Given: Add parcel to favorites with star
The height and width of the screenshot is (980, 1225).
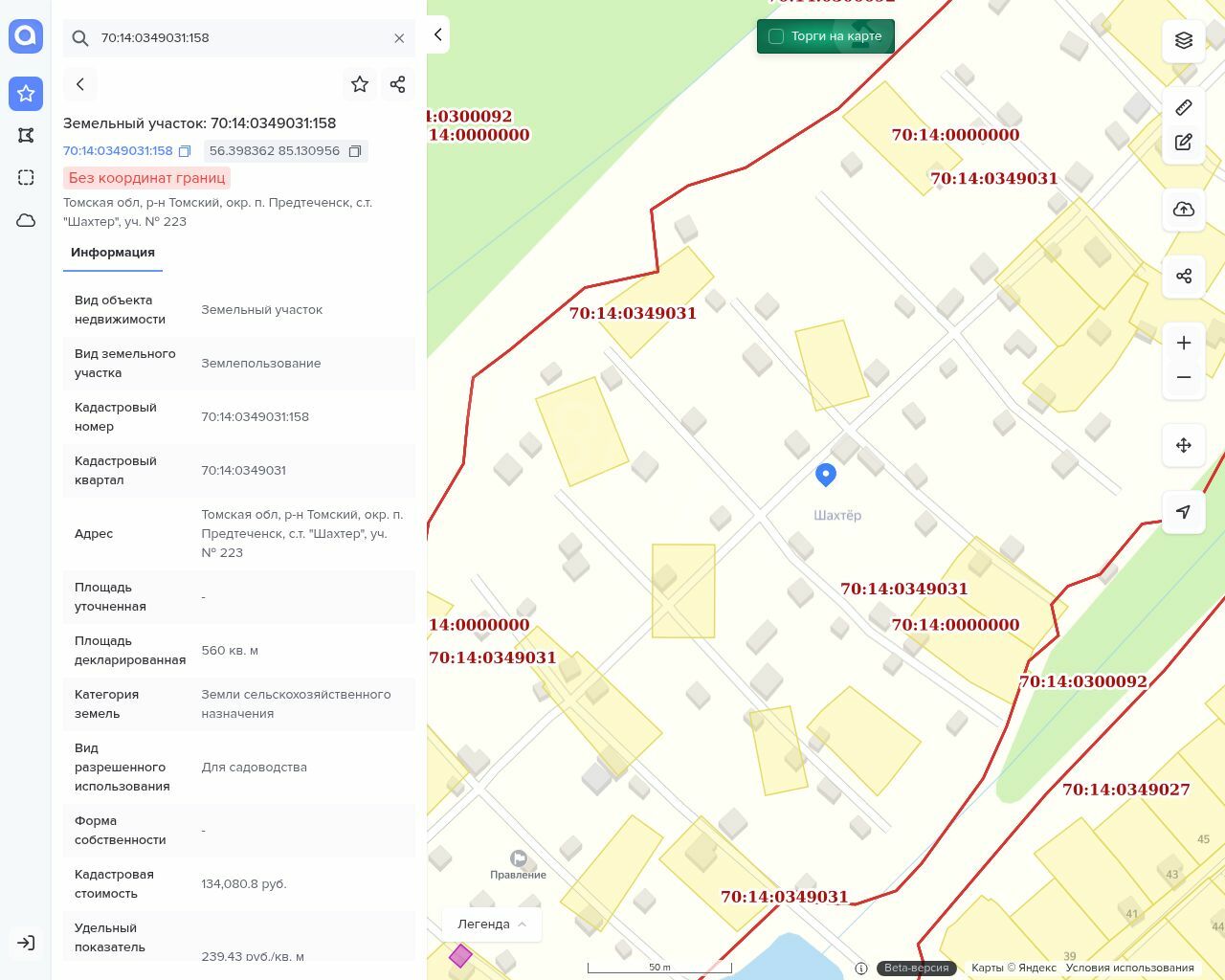Looking at the screenshot, I should (360, 84).
